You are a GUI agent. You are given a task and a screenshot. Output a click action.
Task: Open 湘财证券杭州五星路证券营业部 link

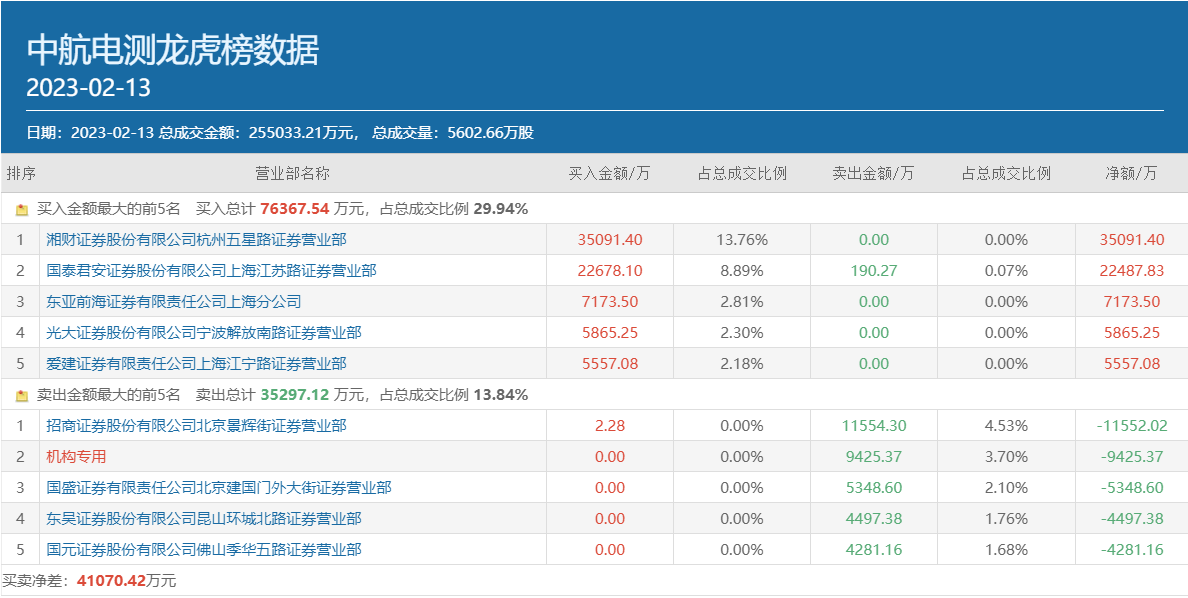196,240
